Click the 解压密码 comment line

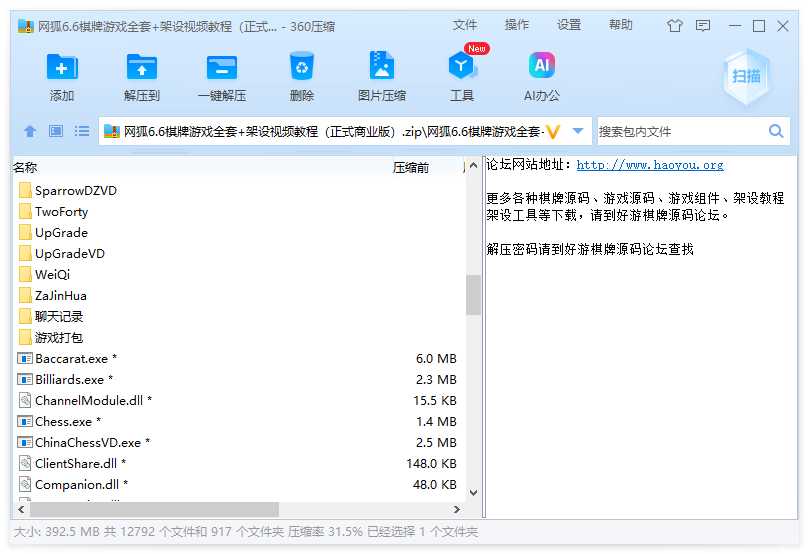tap(590, 249)
